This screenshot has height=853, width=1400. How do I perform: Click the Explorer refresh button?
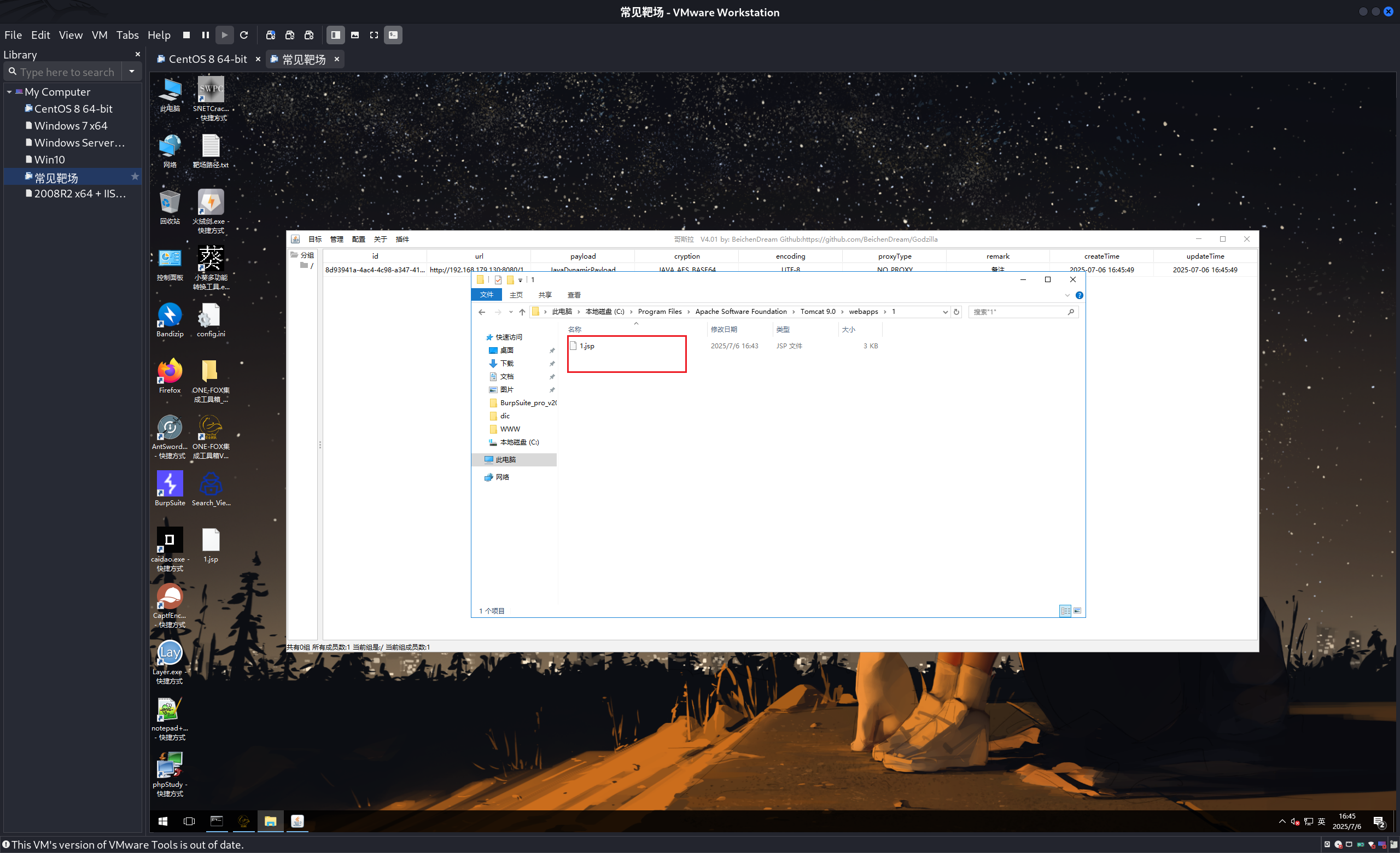[x=956, y=312]
